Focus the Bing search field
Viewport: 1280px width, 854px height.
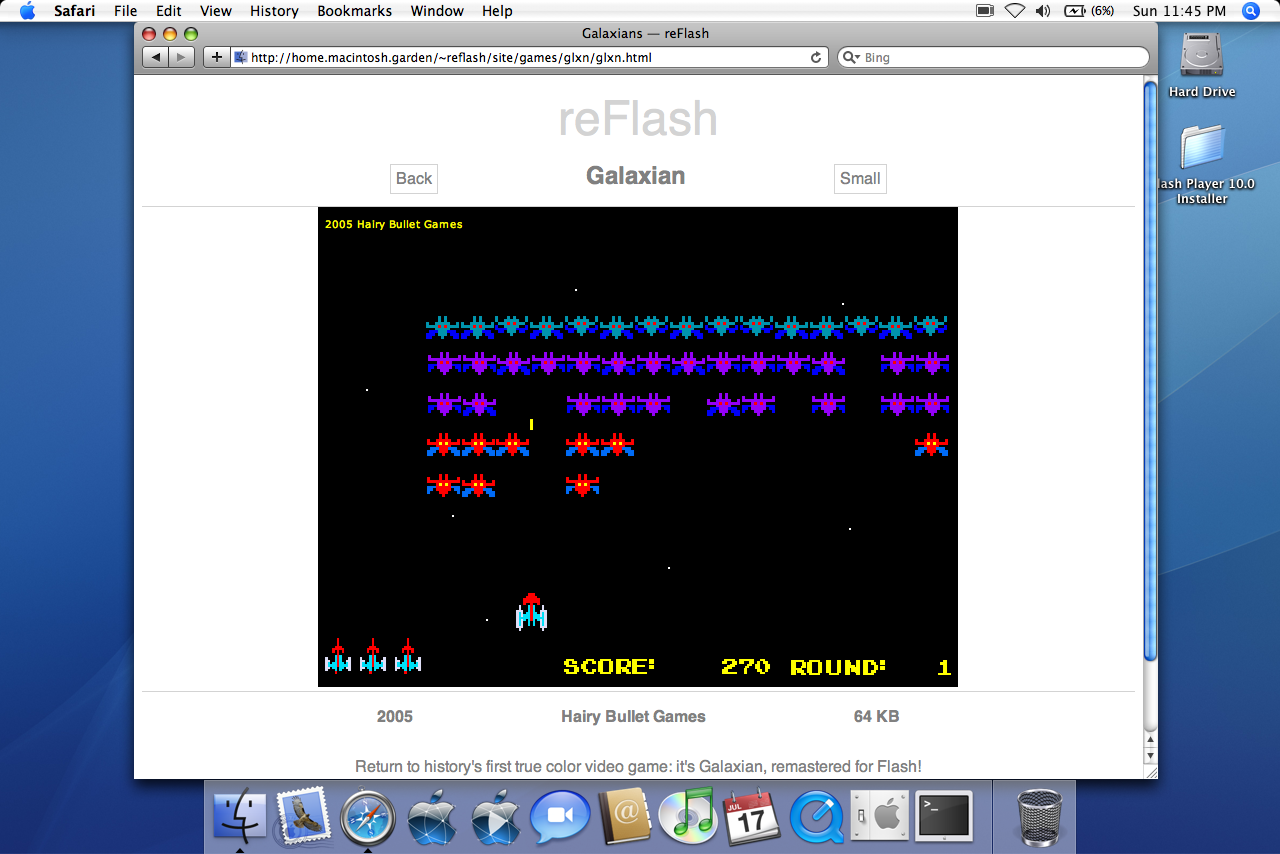coord(993,57)
